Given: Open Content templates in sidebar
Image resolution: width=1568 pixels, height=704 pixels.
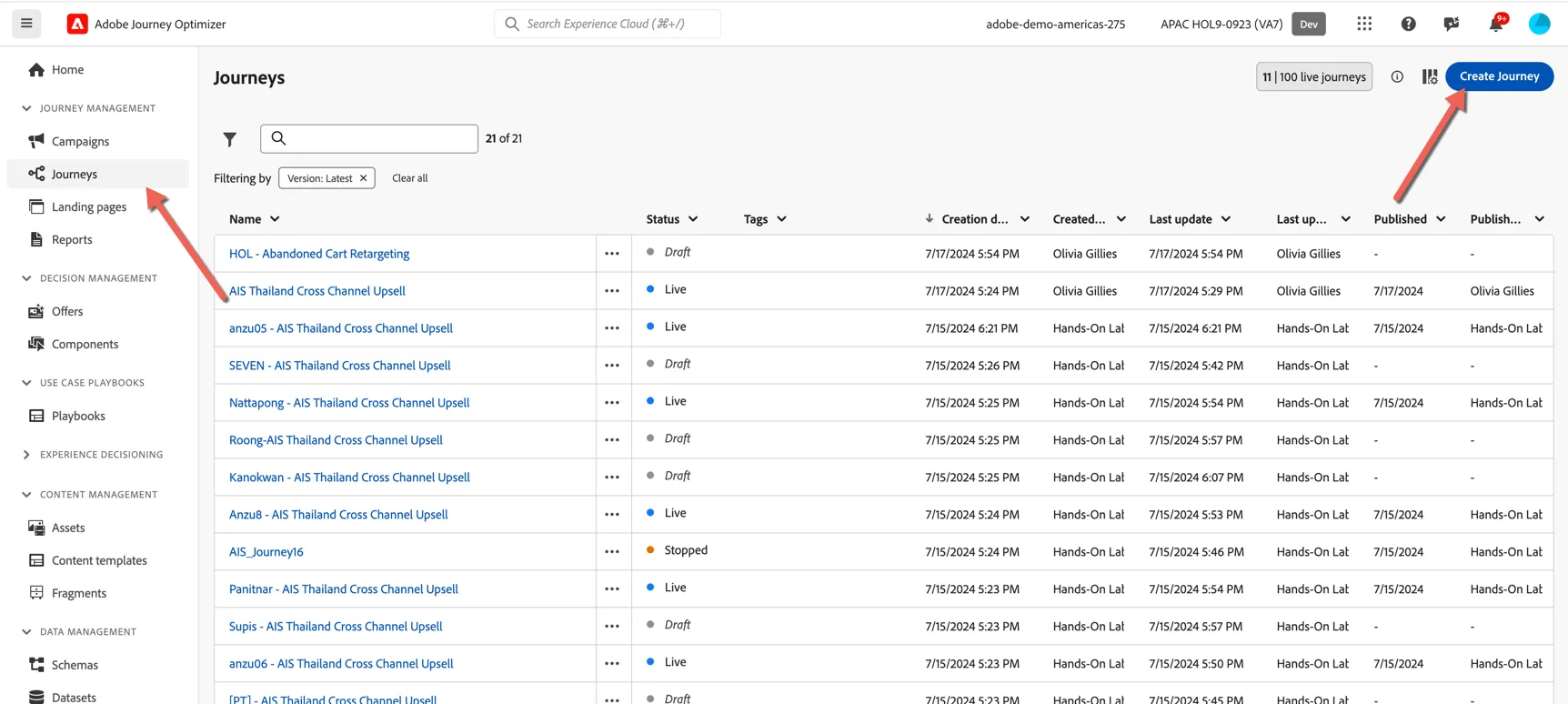Looking at the screenshot, I should 98,560.
